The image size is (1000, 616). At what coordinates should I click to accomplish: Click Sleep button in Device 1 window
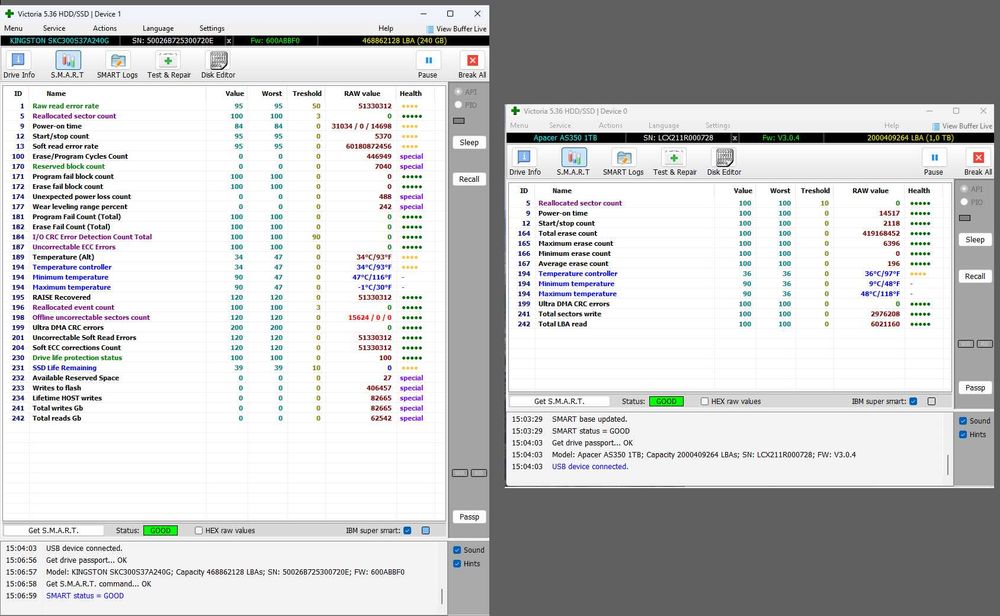tap(469, 142)
